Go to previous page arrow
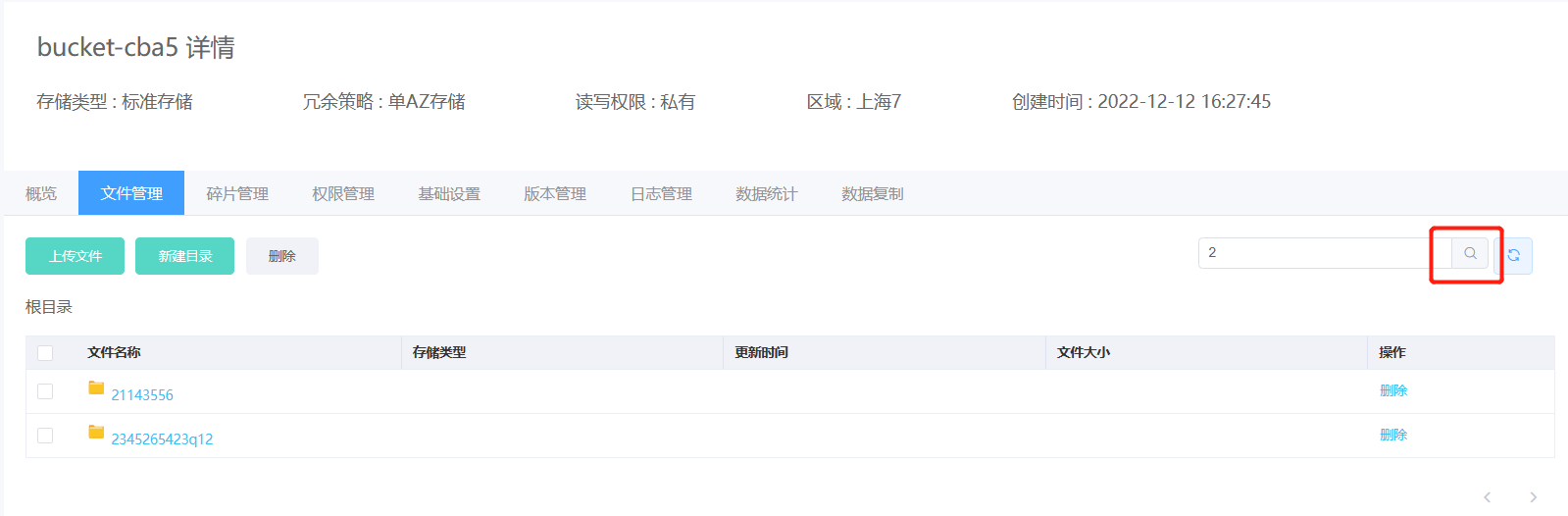The image size is (1568, 516). click(x=1488, y=497)
